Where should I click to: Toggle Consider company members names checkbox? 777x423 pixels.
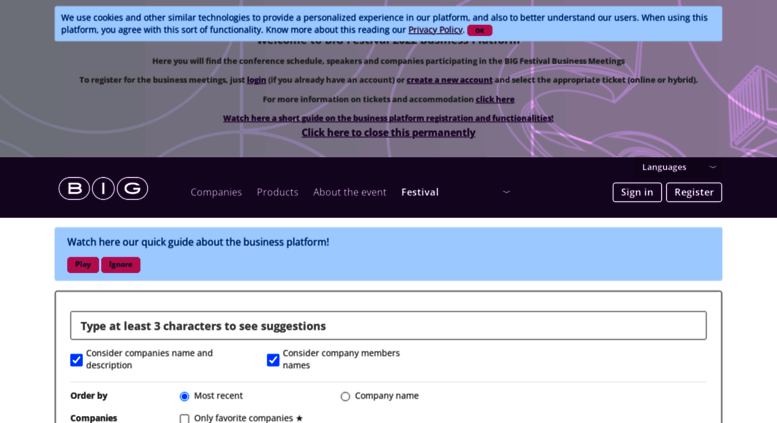click(x=273, y=360)
